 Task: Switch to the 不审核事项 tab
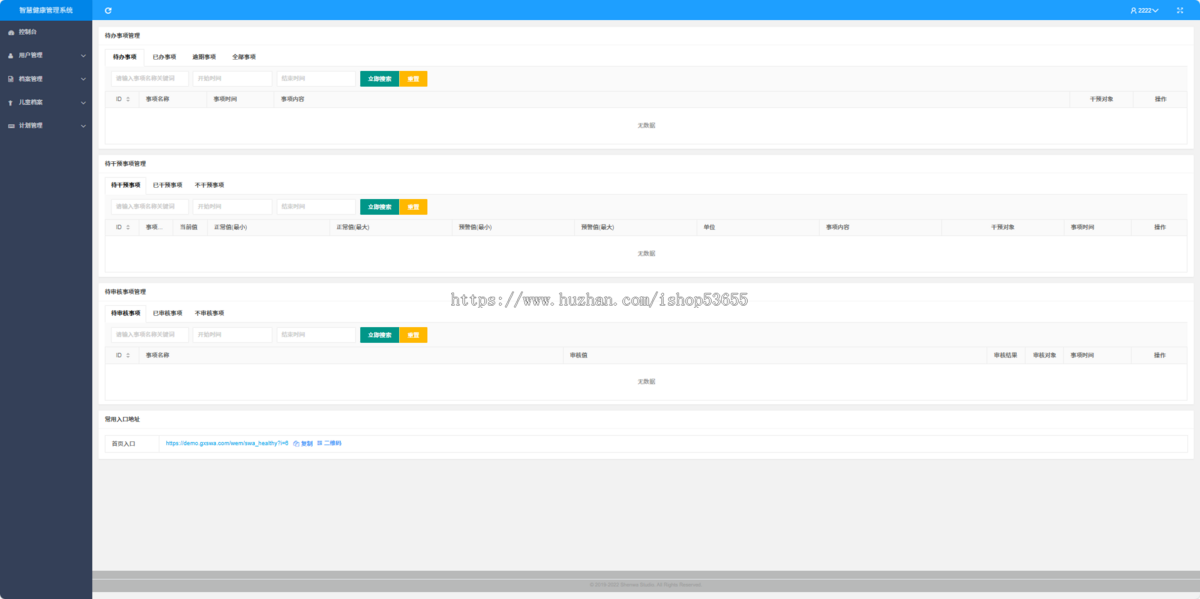click(x=210, y=313)
